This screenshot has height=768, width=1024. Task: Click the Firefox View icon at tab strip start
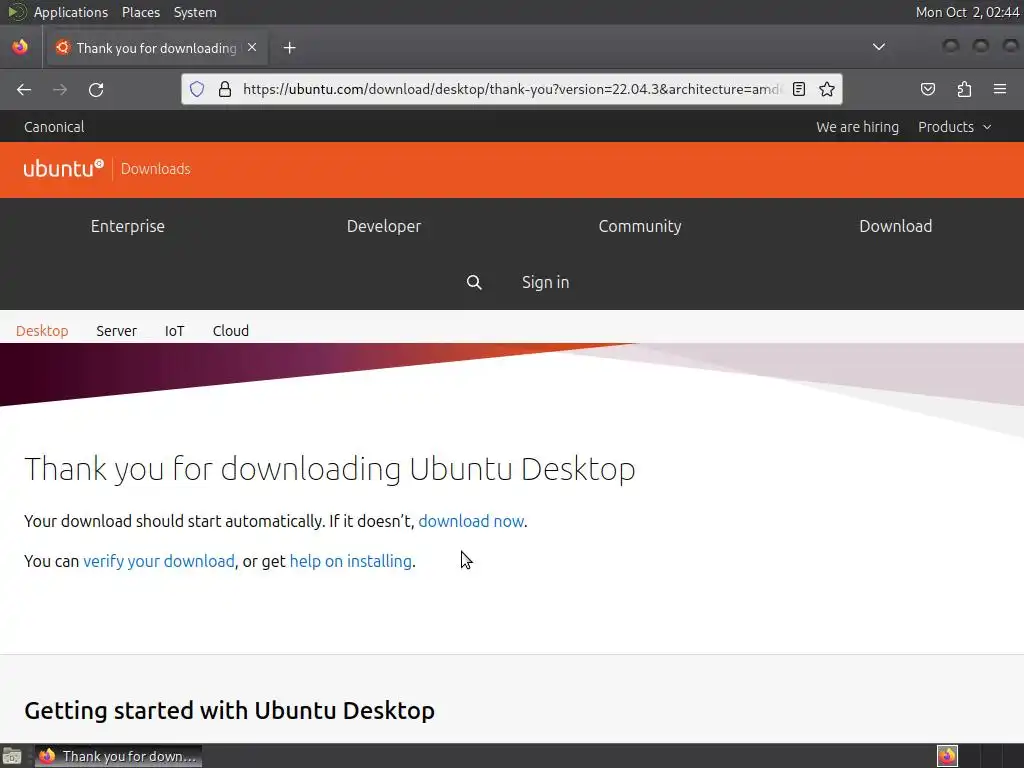[x=20, y=47]
